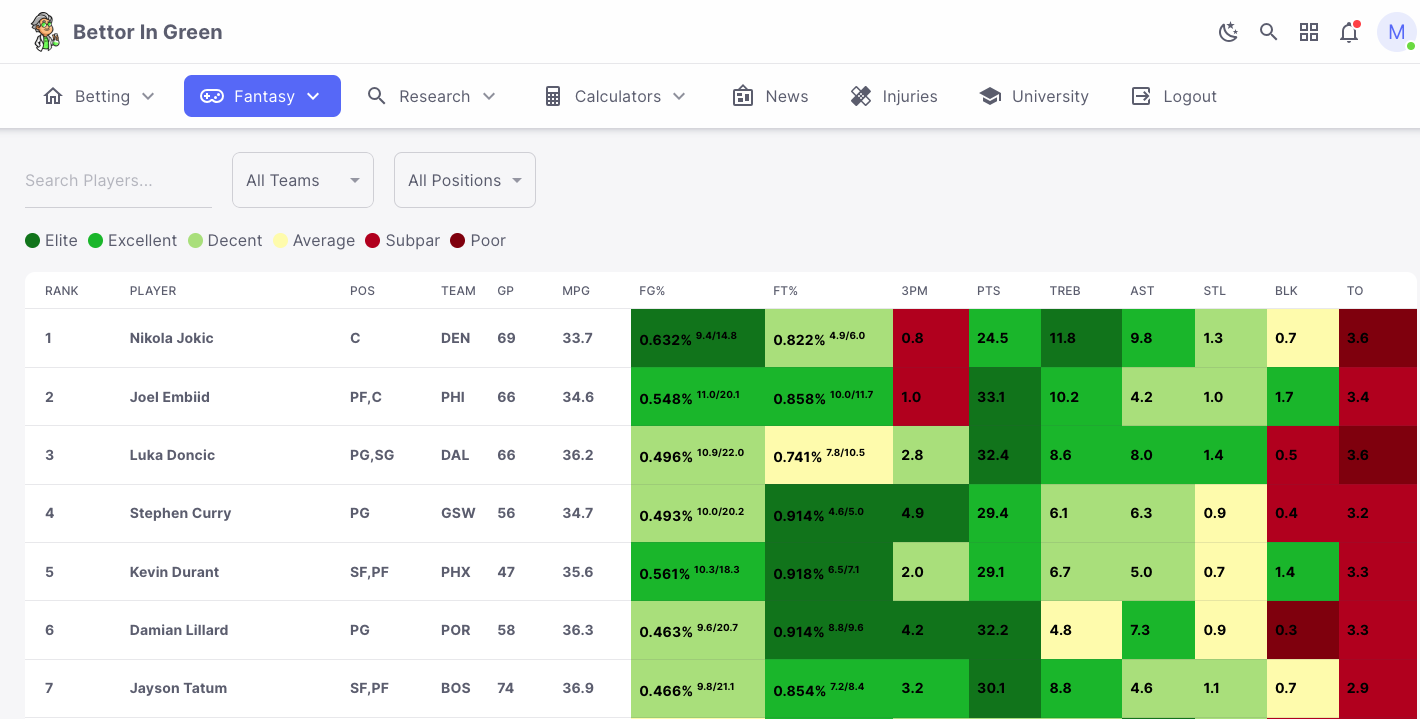Sort by TO column header

[1355, 291]
